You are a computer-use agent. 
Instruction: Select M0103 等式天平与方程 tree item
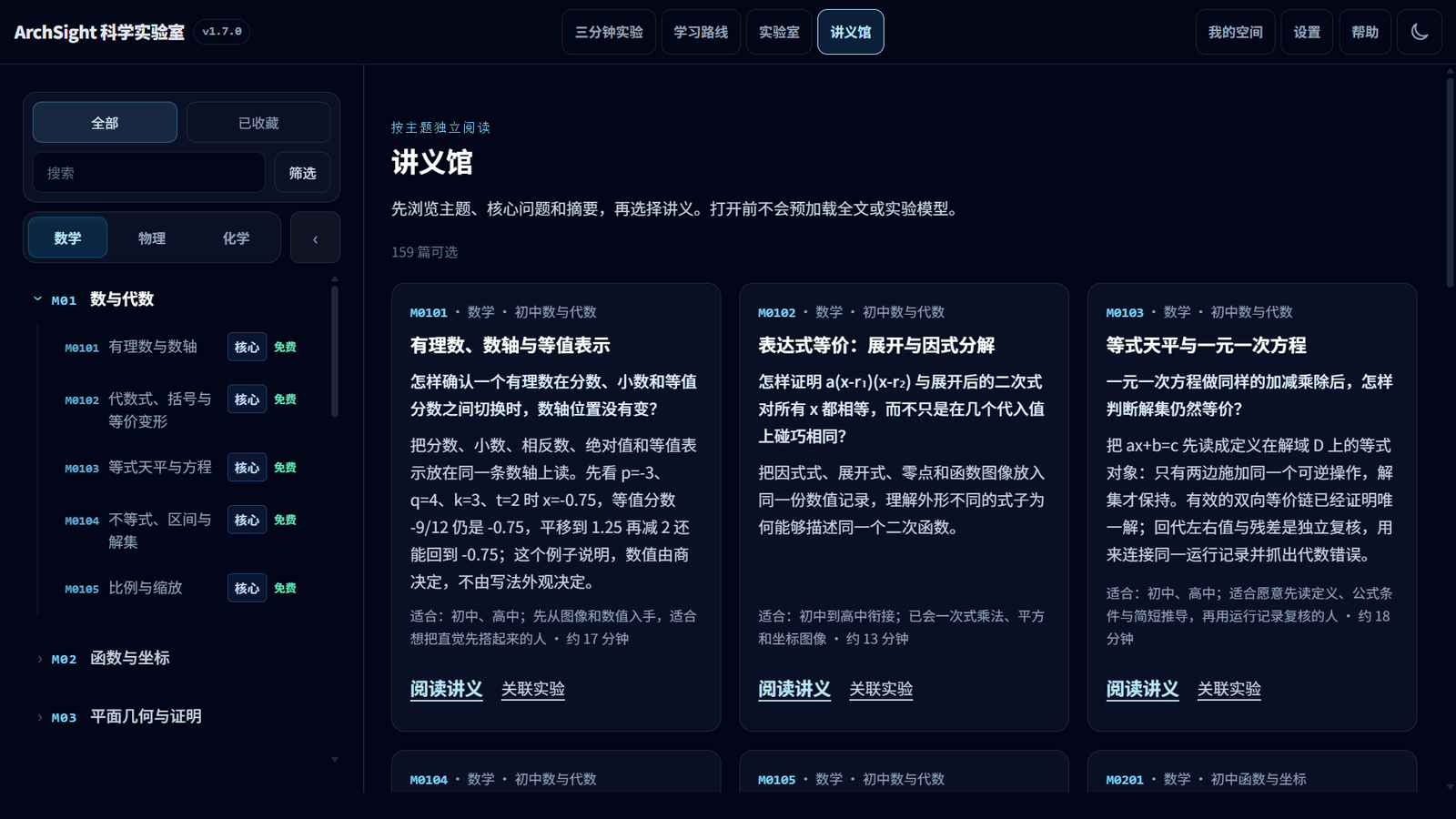(x=138, y=467)
